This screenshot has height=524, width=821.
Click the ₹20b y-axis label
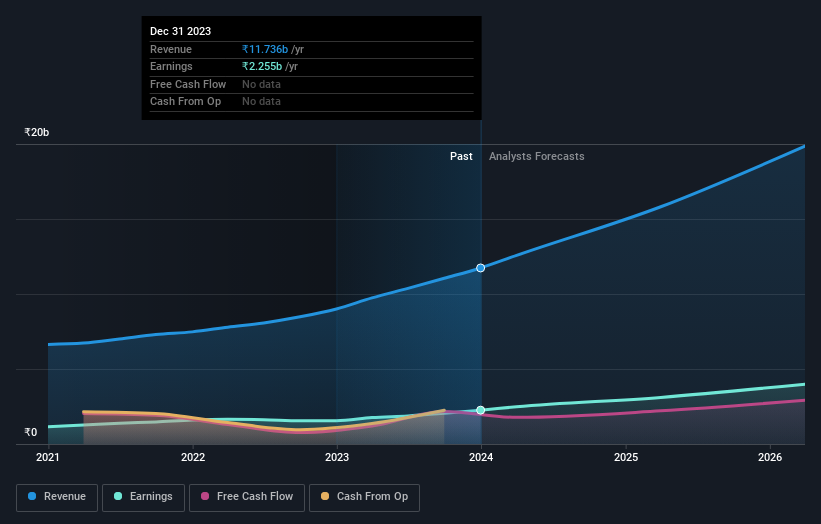click(x=37, y=132)
